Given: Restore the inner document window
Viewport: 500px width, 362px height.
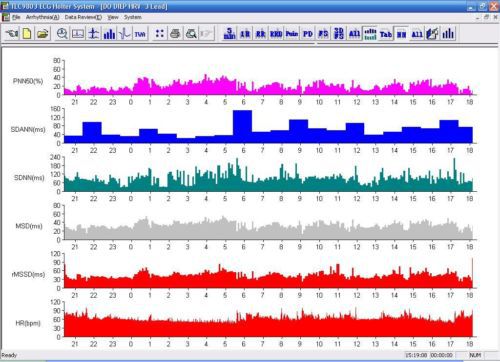Looking at the screenshot, I should pyautogui.click(x=486, y=17).
